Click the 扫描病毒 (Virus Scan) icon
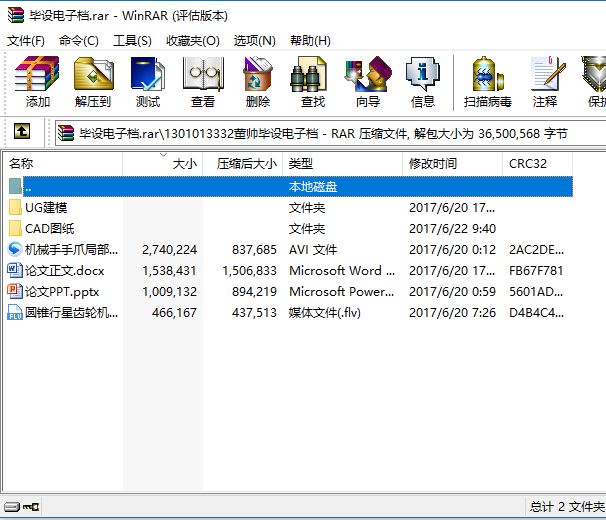Screen dimensions: 606x520 tap(488, 74)
